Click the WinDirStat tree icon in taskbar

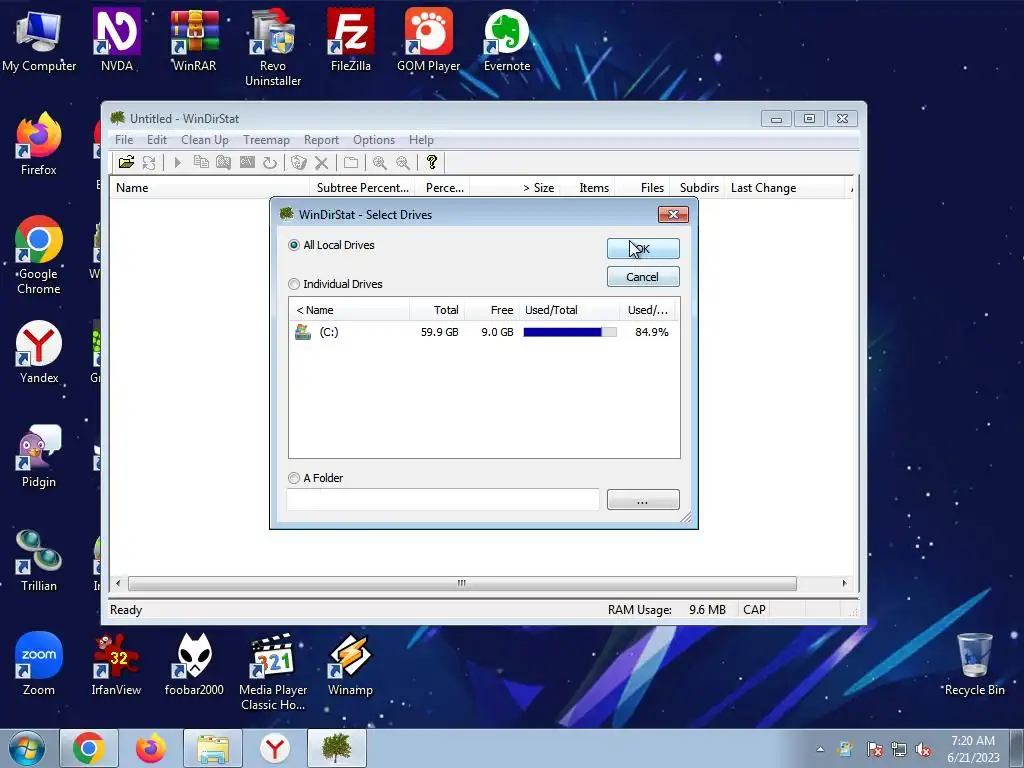pos(337,748)
